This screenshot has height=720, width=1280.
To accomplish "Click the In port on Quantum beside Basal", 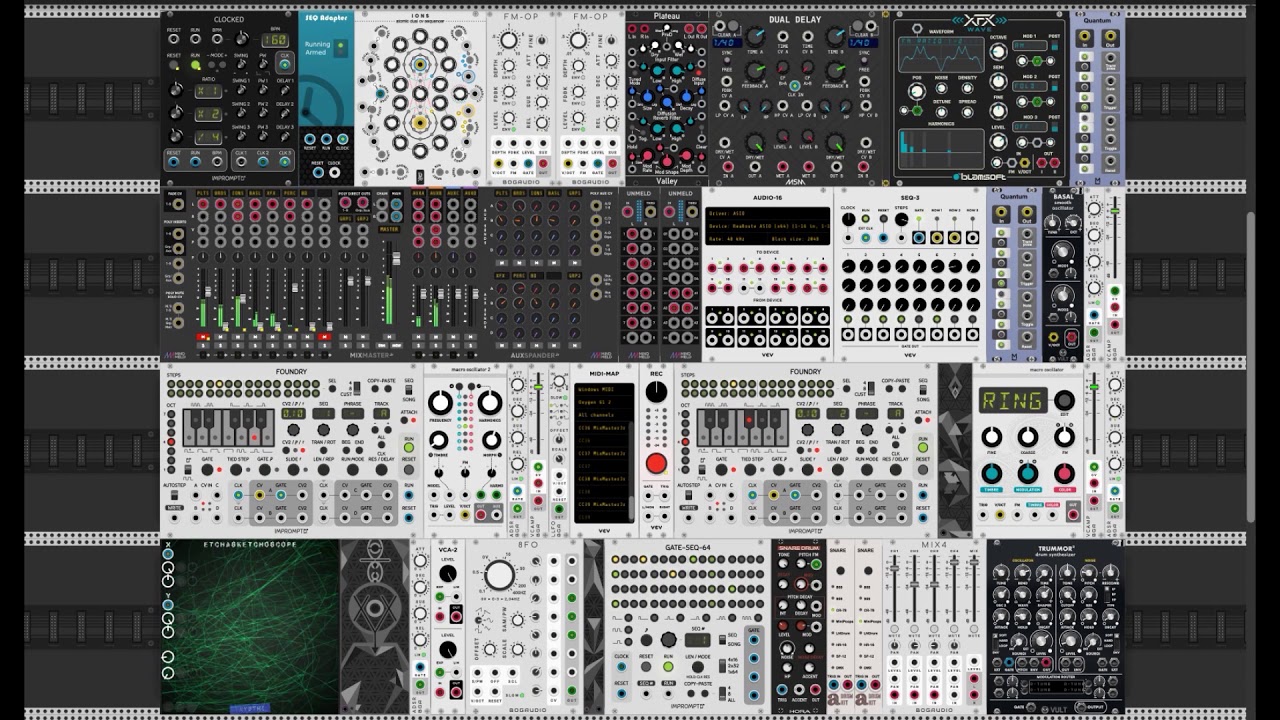I will [x=1003, y=211].
